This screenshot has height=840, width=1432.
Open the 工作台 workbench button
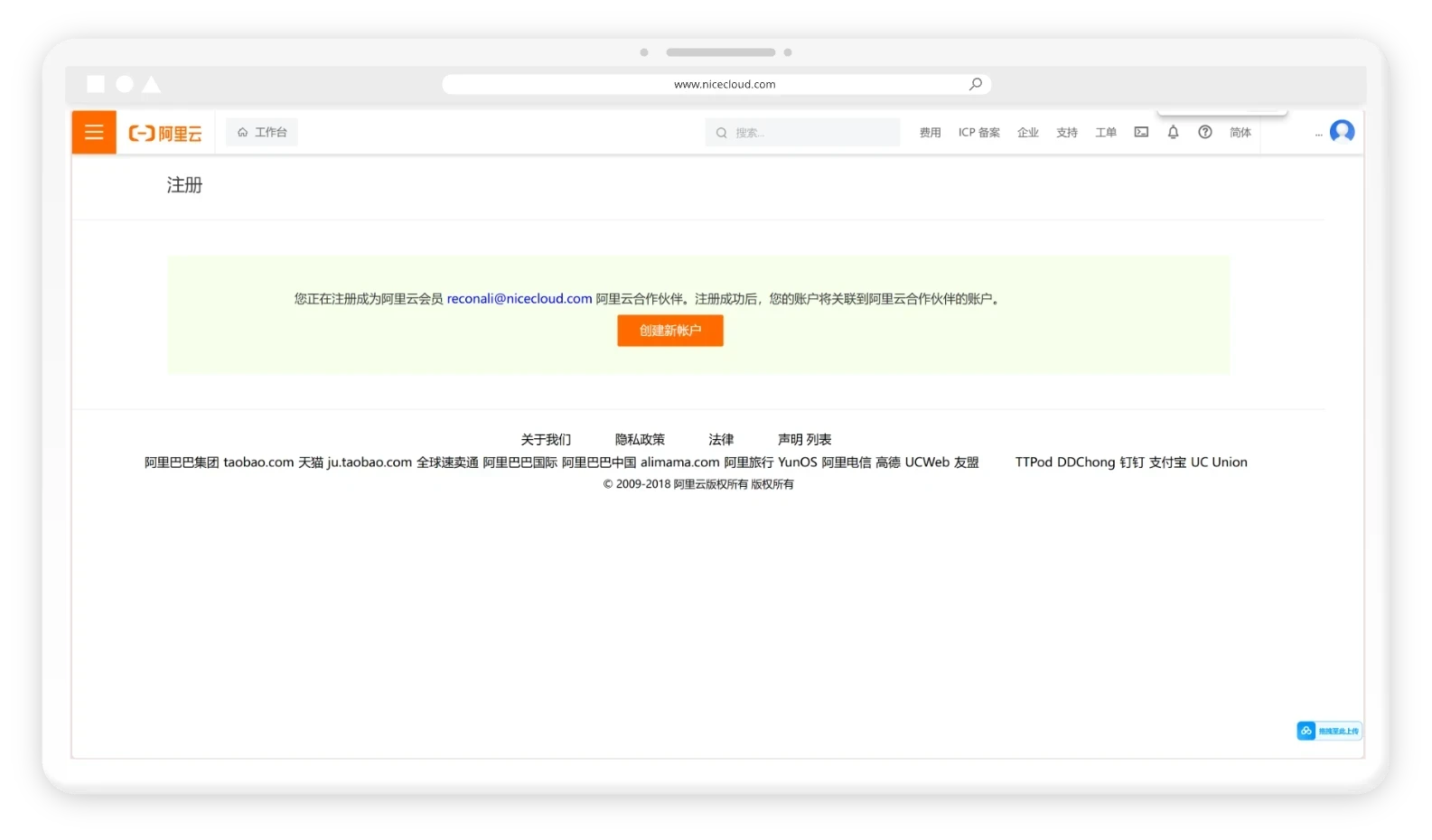(262, 133)
